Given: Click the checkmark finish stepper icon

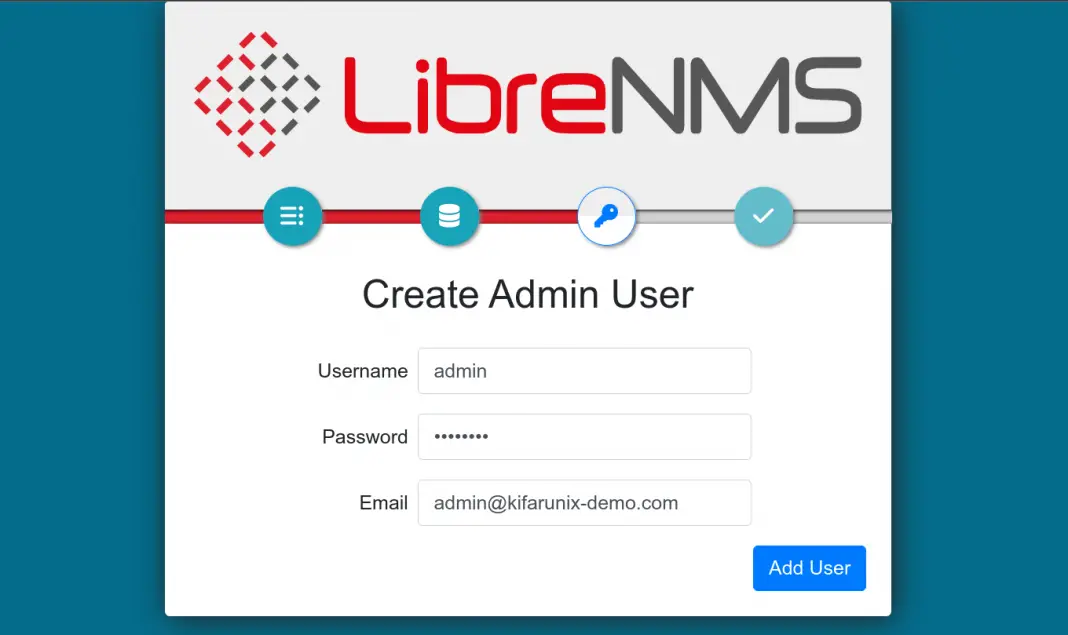Looking at the screenshot, I should coord(764,216).
